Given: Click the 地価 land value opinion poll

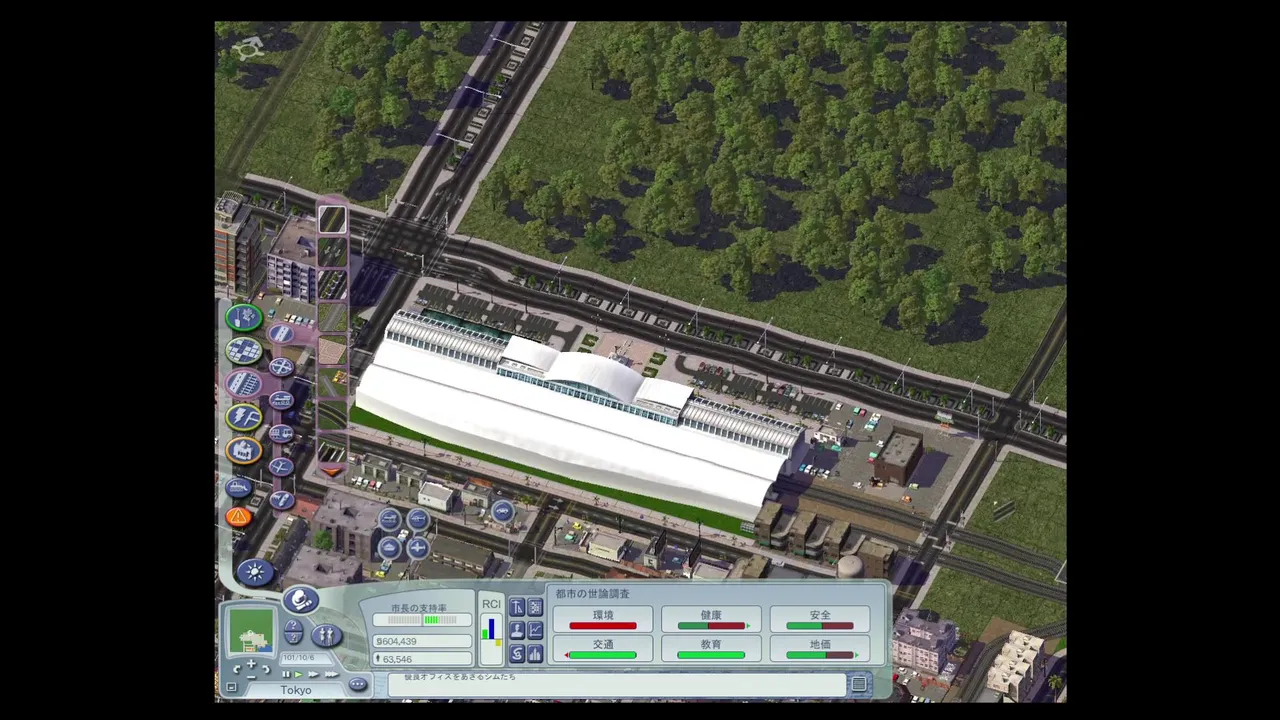Looking at the screenshot, I should (820, 649).
